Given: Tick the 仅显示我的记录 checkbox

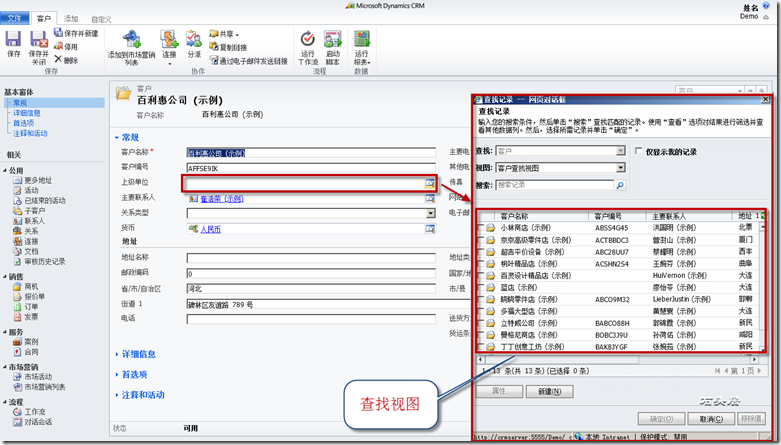Looking at the screenshot, I should point(639,151).
